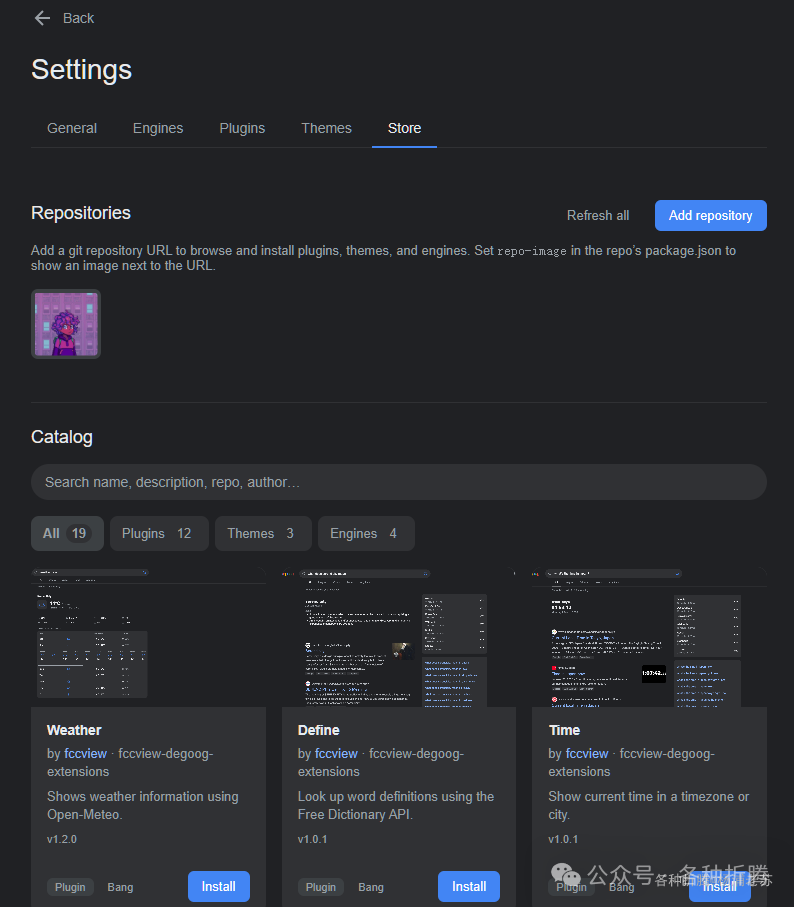
Task: Open the repository avatar image
Action: pyautogui.click(x=66, y=324)
